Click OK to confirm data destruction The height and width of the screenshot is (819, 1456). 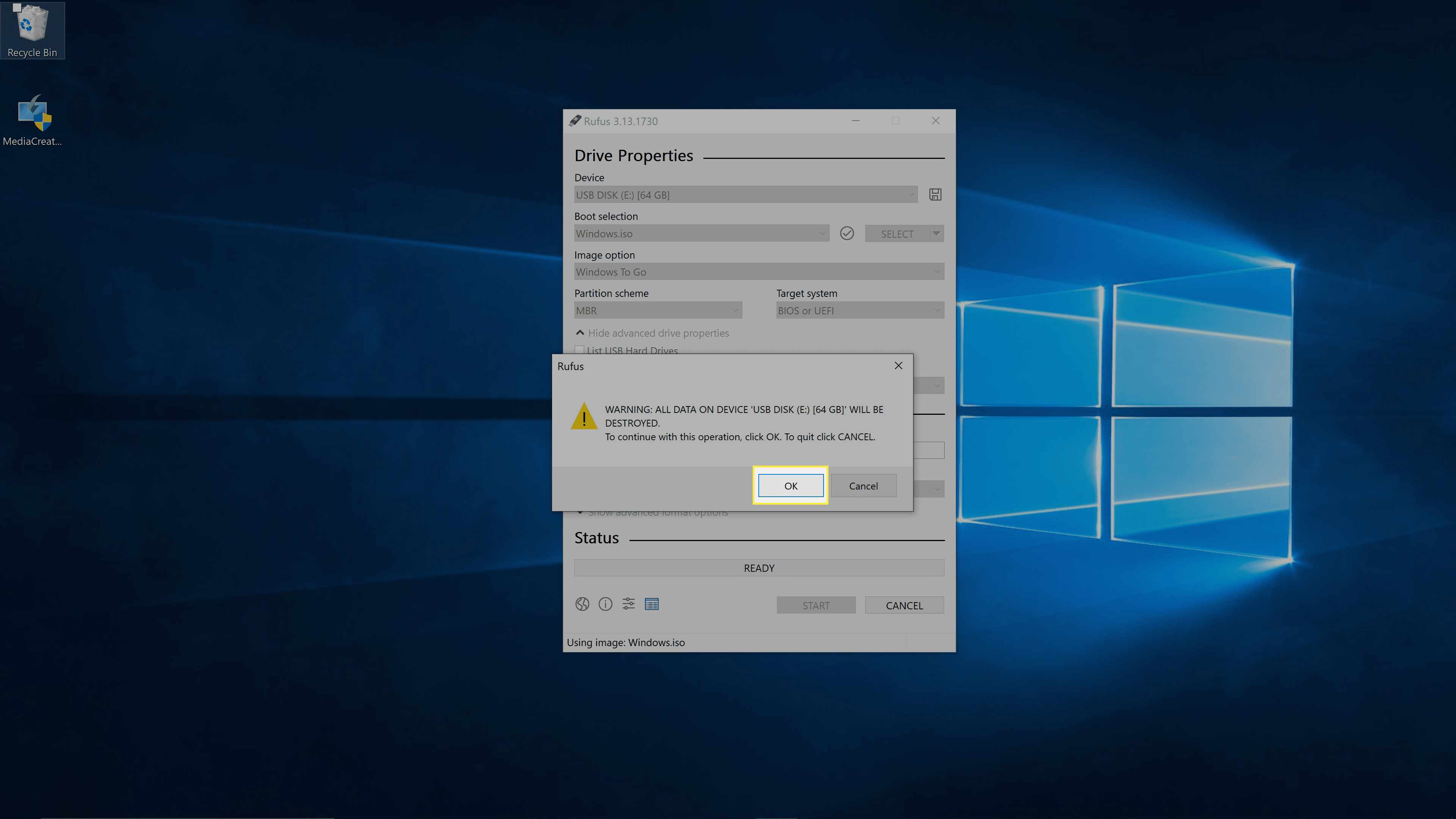790,485
